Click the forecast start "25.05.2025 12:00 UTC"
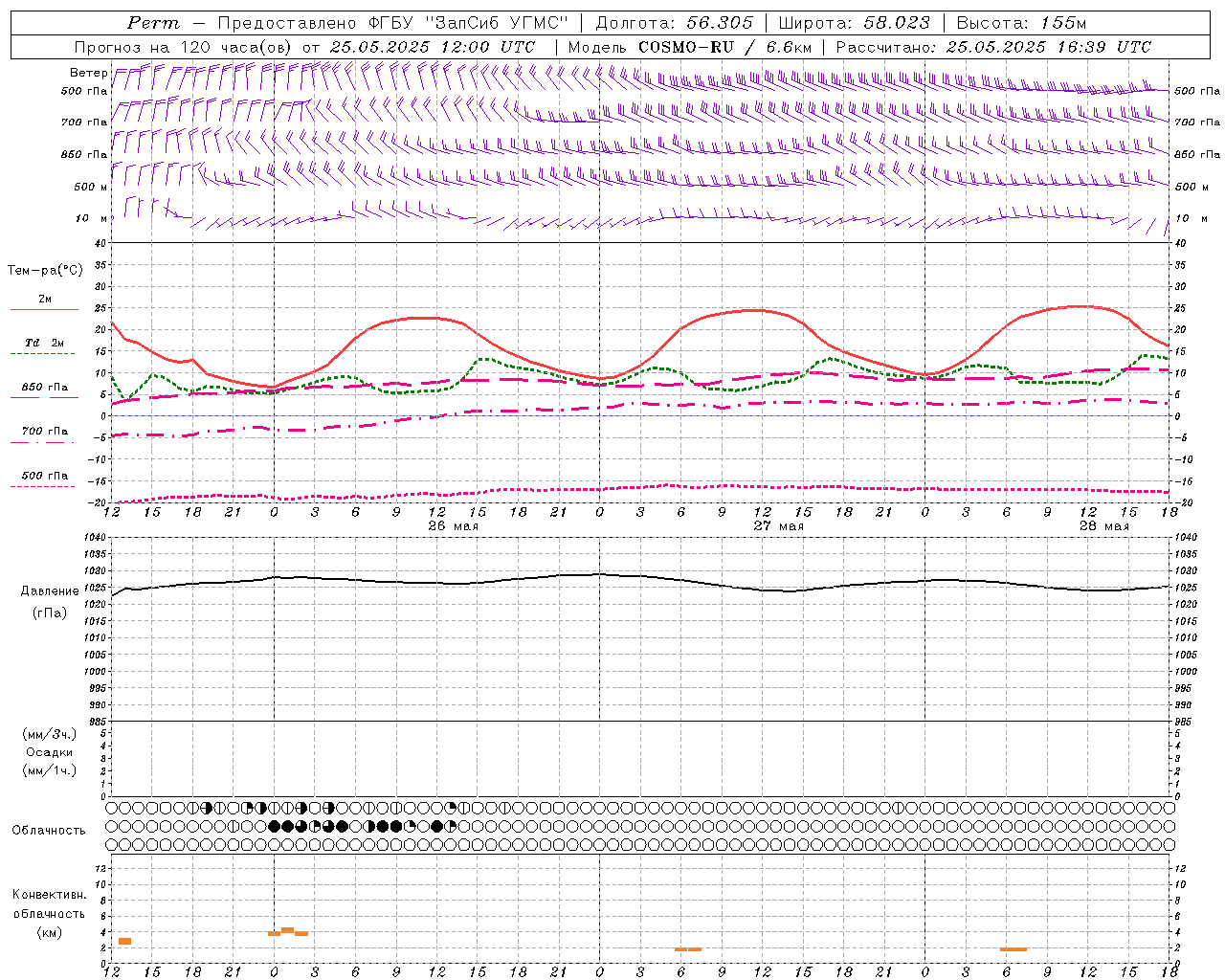 pos(433,47)
